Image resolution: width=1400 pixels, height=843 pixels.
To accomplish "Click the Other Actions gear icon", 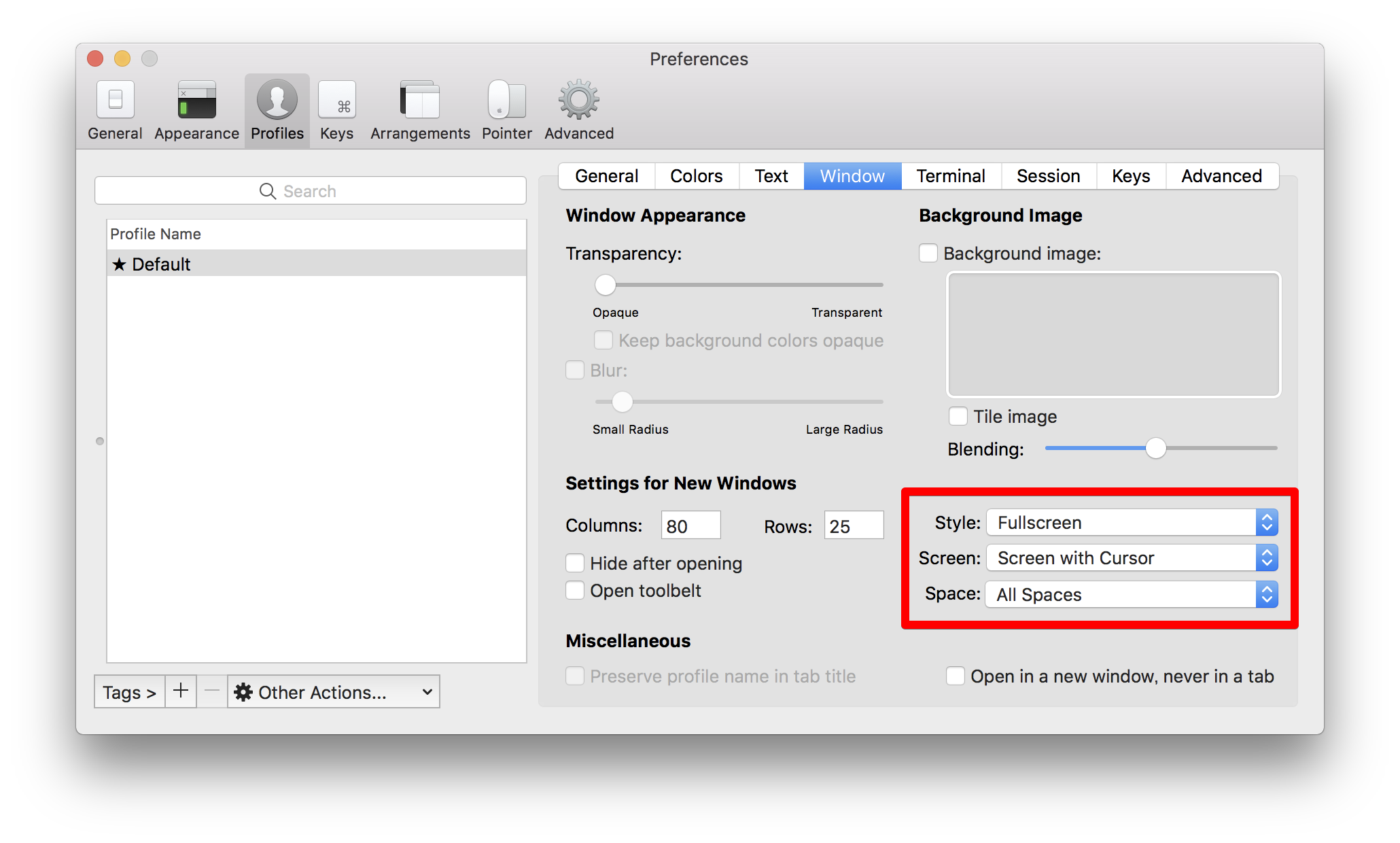I will (243, 692).
